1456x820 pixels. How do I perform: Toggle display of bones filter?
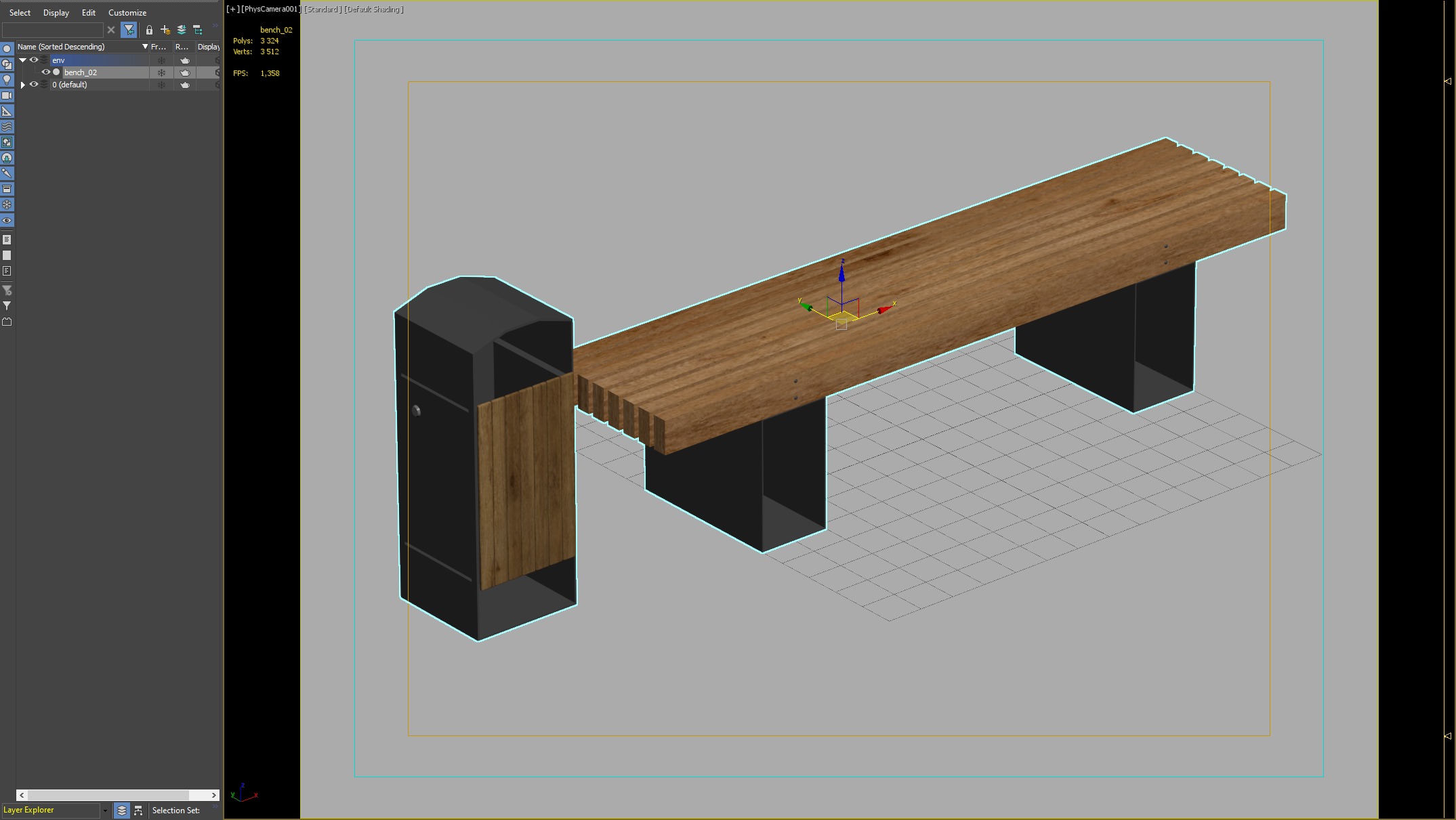pyautogui.click(x=7, y=173)
